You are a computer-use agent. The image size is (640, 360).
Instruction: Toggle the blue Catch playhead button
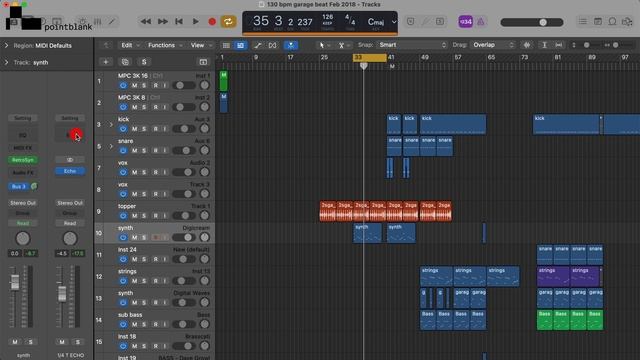click(291, 45)
